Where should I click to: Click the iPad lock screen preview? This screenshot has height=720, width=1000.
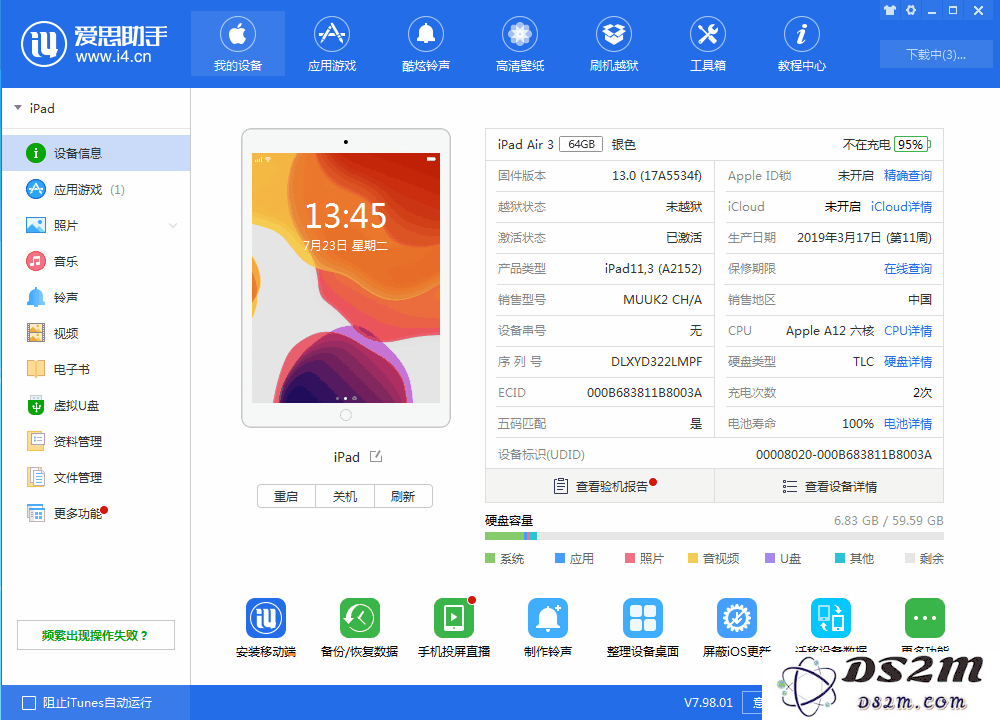pos(346,277)
